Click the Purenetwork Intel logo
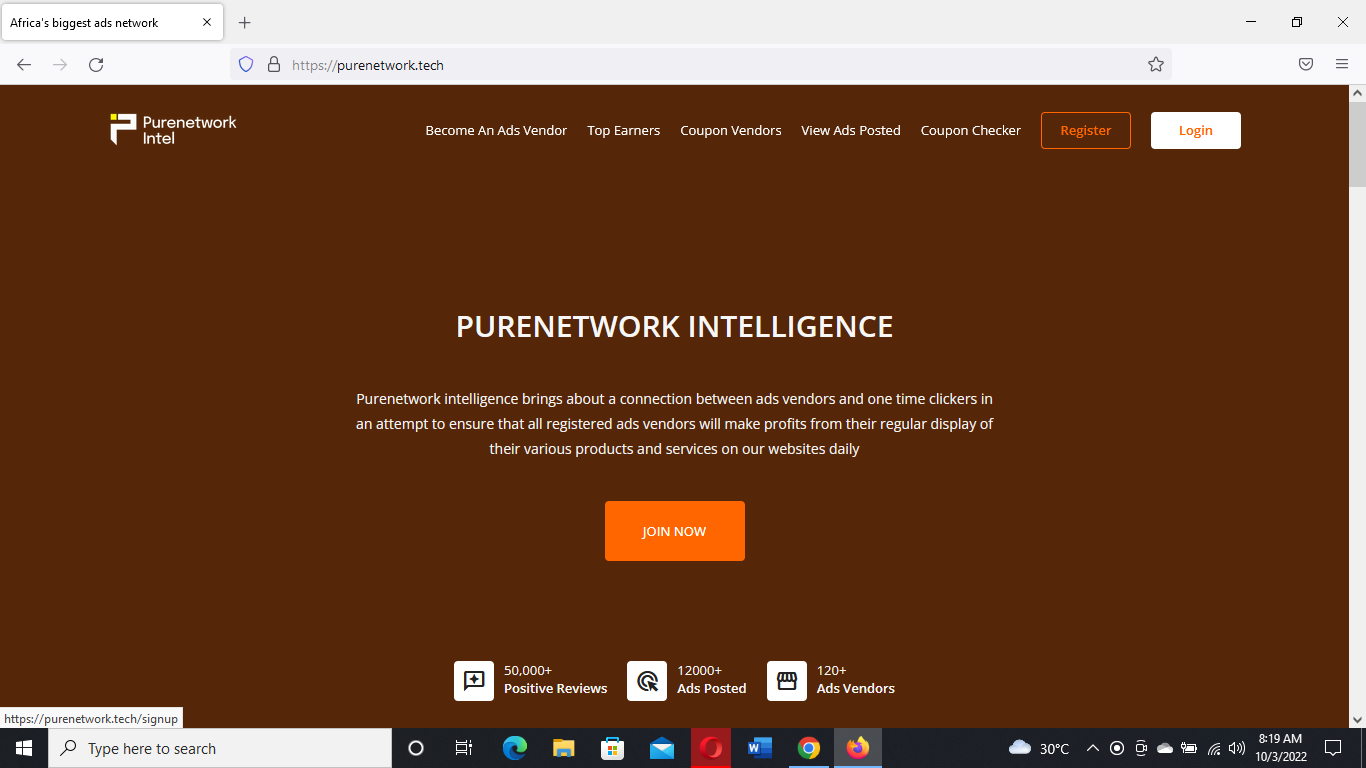This screenshot has height=768, width=1366. pyautogui.click(x=173, y=130)
